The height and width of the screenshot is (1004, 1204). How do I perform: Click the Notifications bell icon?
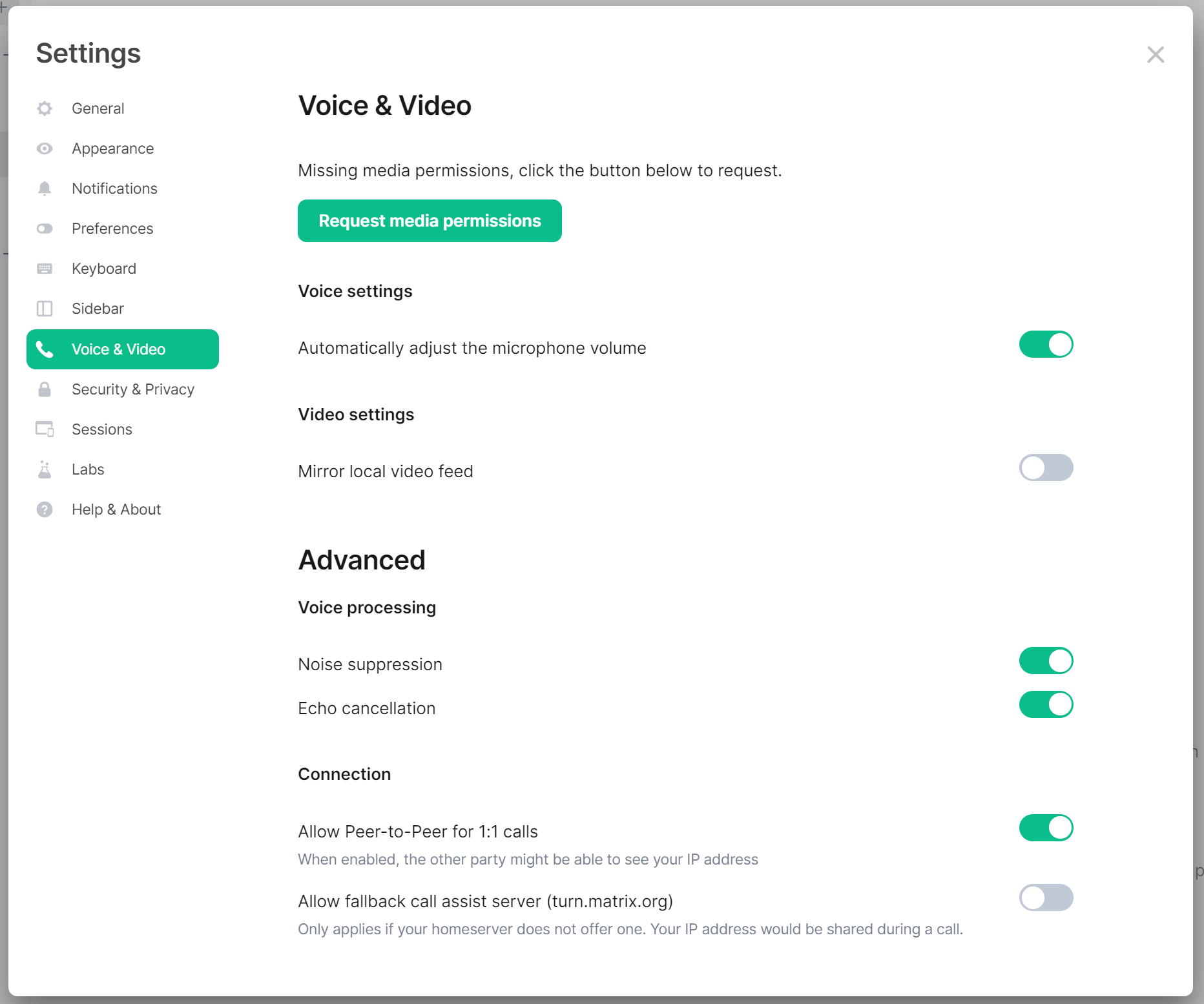45,189
